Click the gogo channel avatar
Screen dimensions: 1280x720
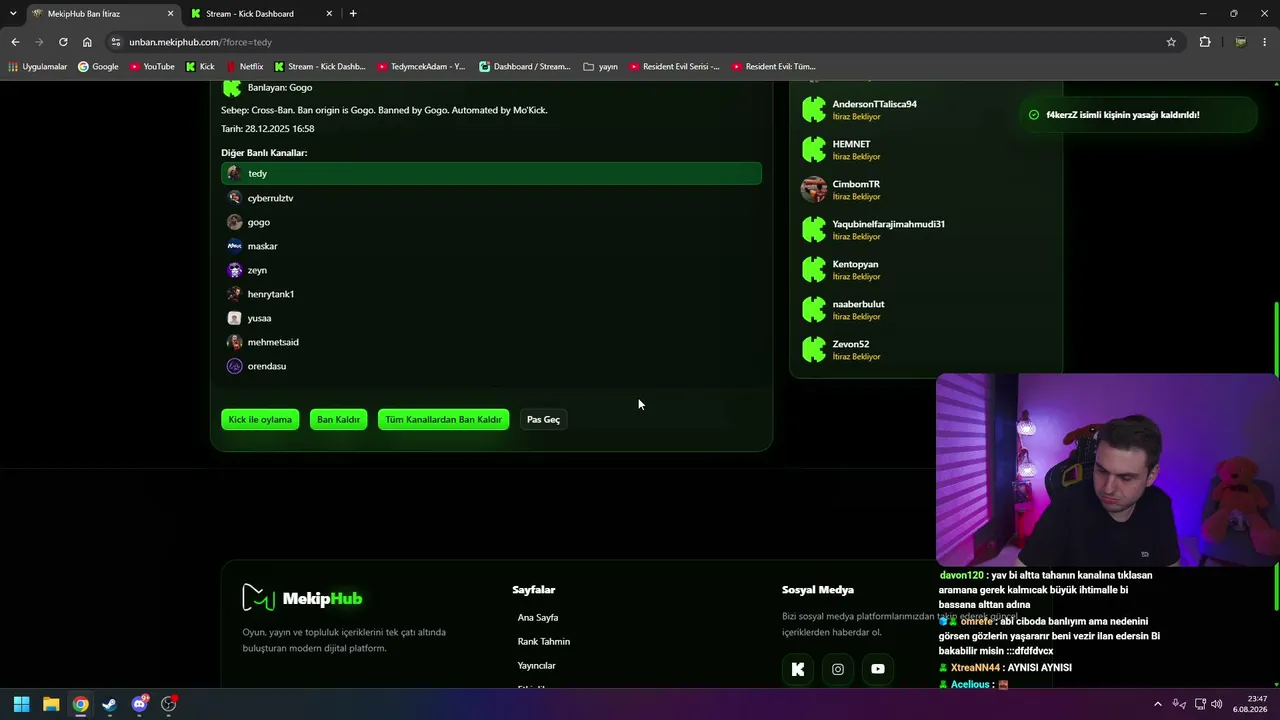point(234,222)
